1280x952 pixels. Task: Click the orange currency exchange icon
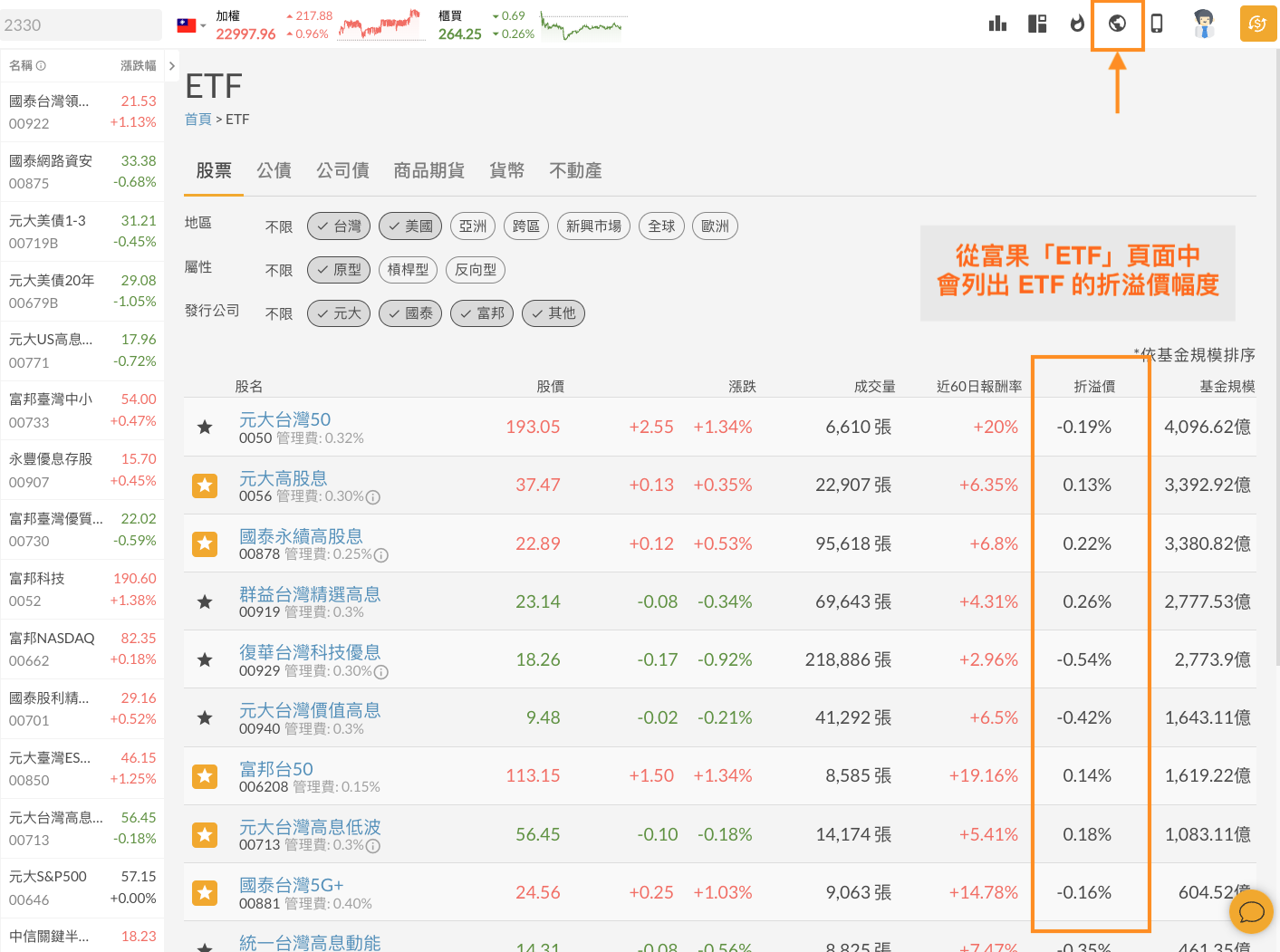1258,24
